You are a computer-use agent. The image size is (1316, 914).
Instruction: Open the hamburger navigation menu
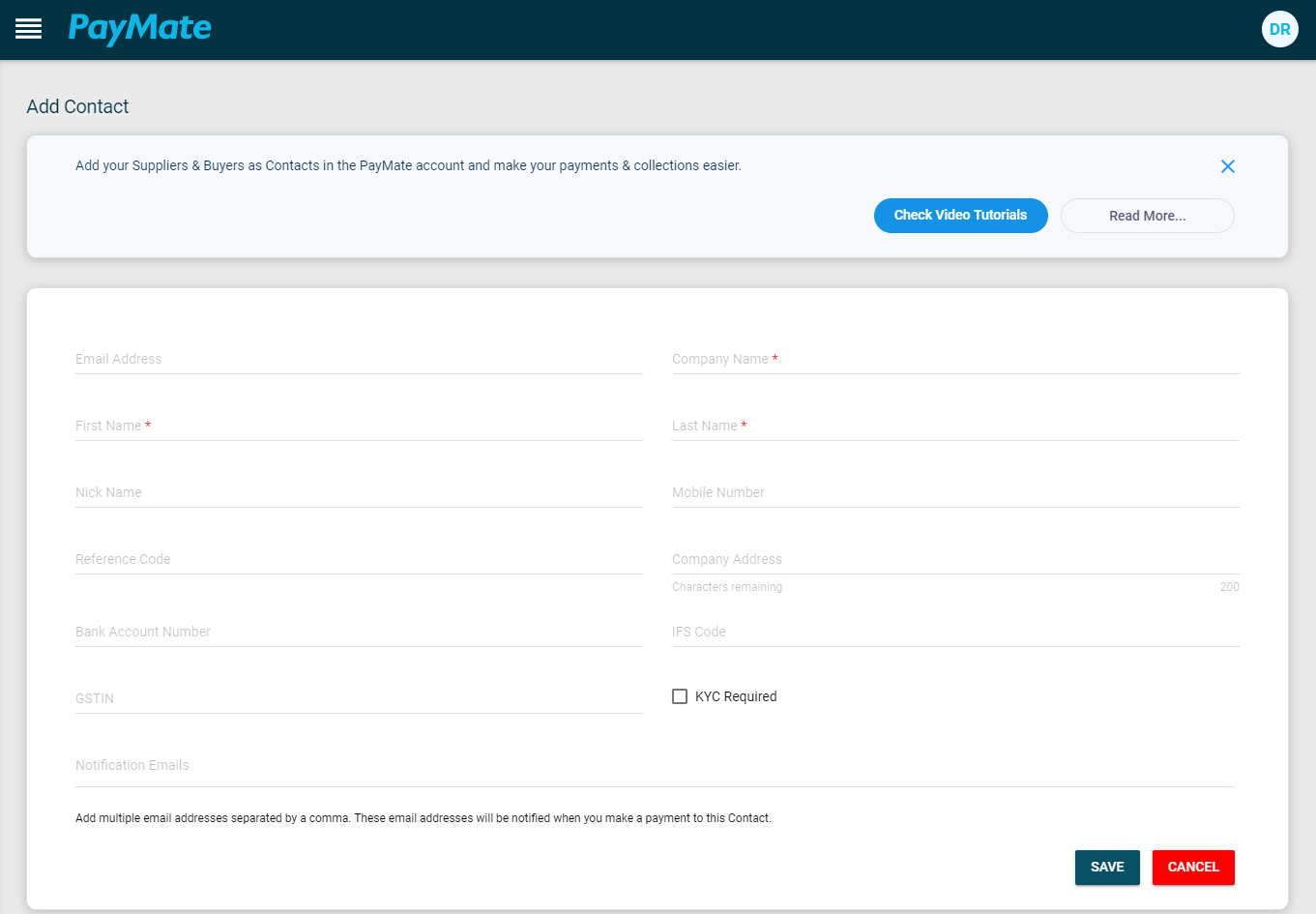coord(29,29)
